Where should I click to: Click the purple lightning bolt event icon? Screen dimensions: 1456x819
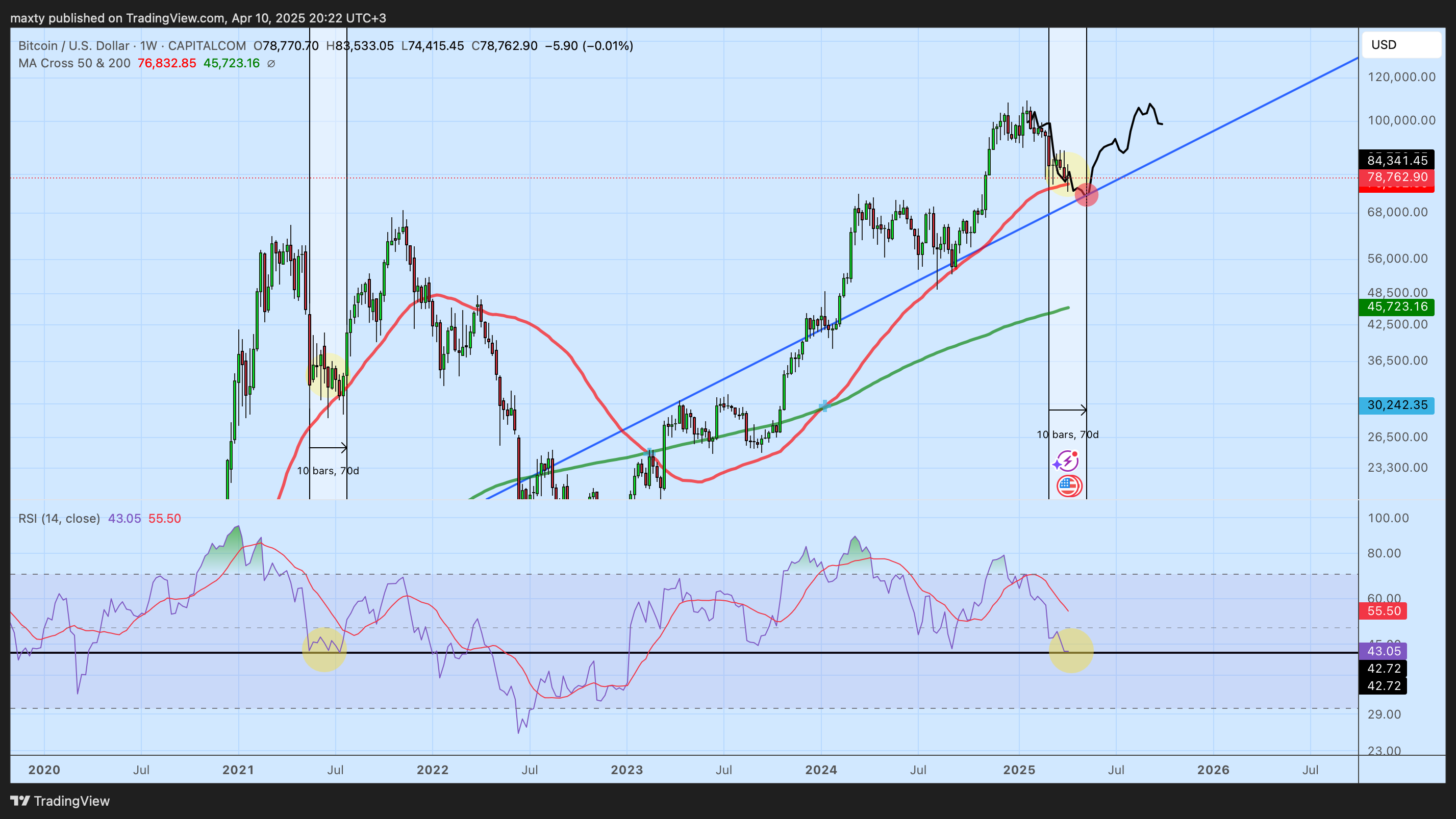click(x=1066, y=461)
